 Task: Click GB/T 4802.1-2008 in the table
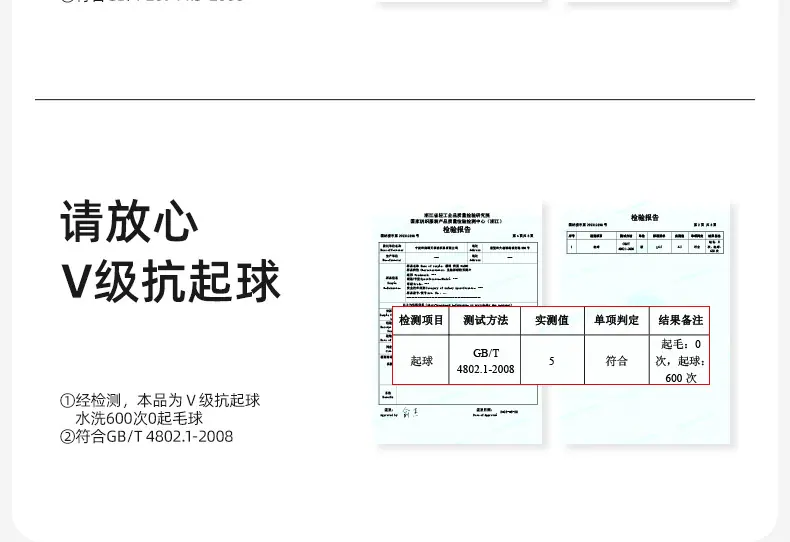[x=485, y=361]
